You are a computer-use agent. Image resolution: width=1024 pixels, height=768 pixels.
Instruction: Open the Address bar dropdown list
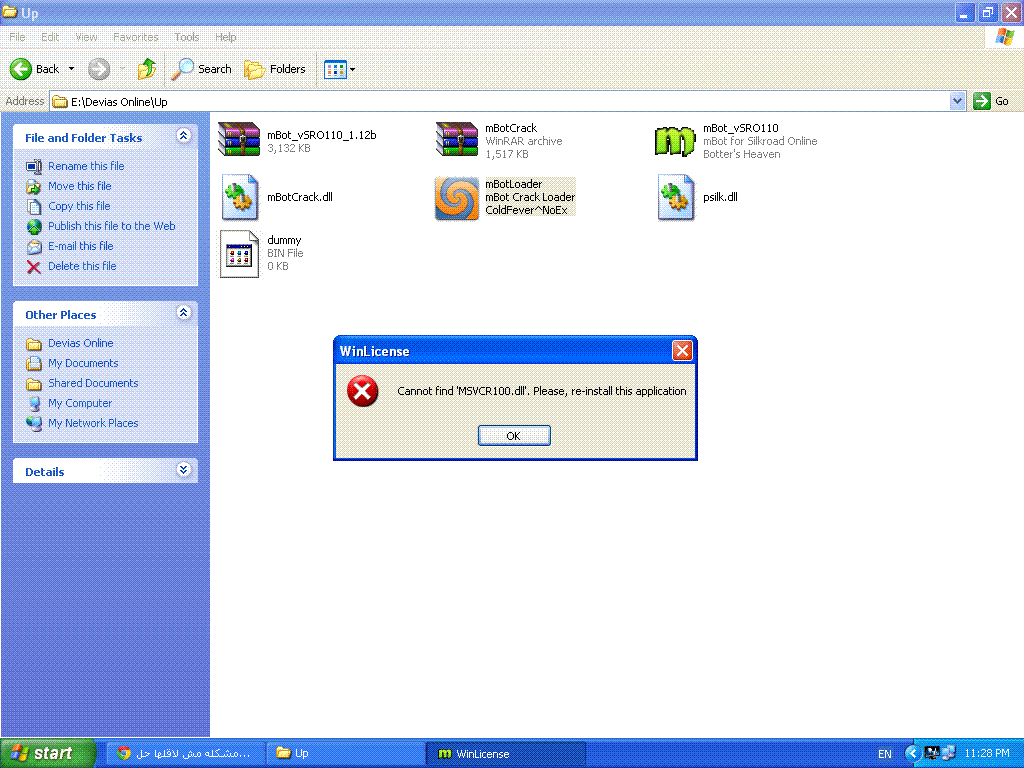957,101
